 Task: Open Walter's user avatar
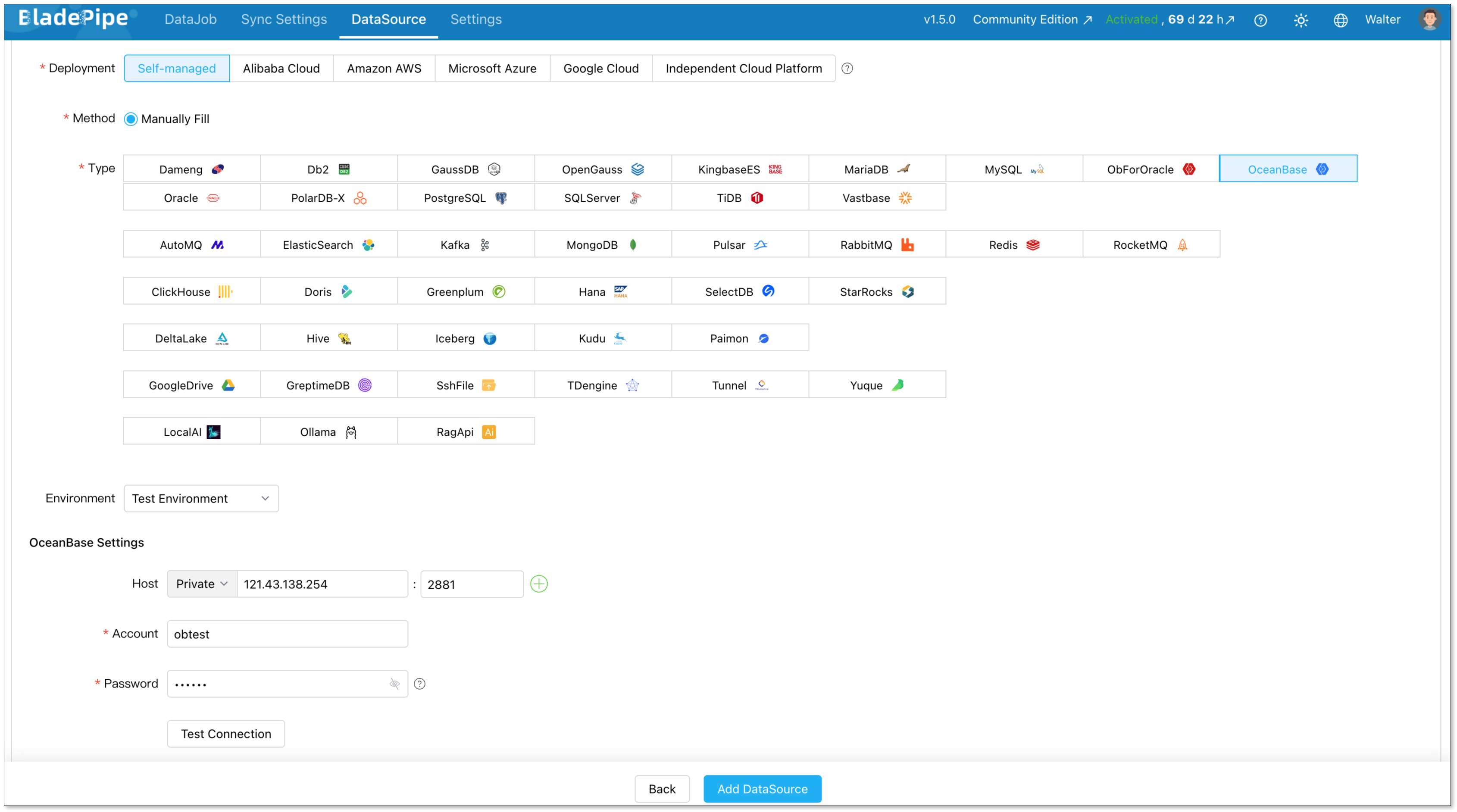tap(1429, 19)
